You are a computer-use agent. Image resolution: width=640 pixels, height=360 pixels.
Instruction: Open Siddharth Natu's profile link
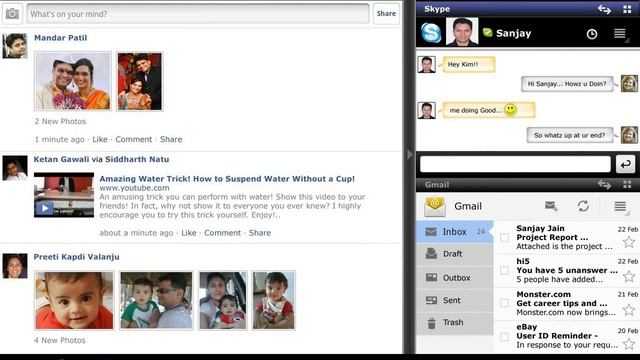click(x=137, y=159)
